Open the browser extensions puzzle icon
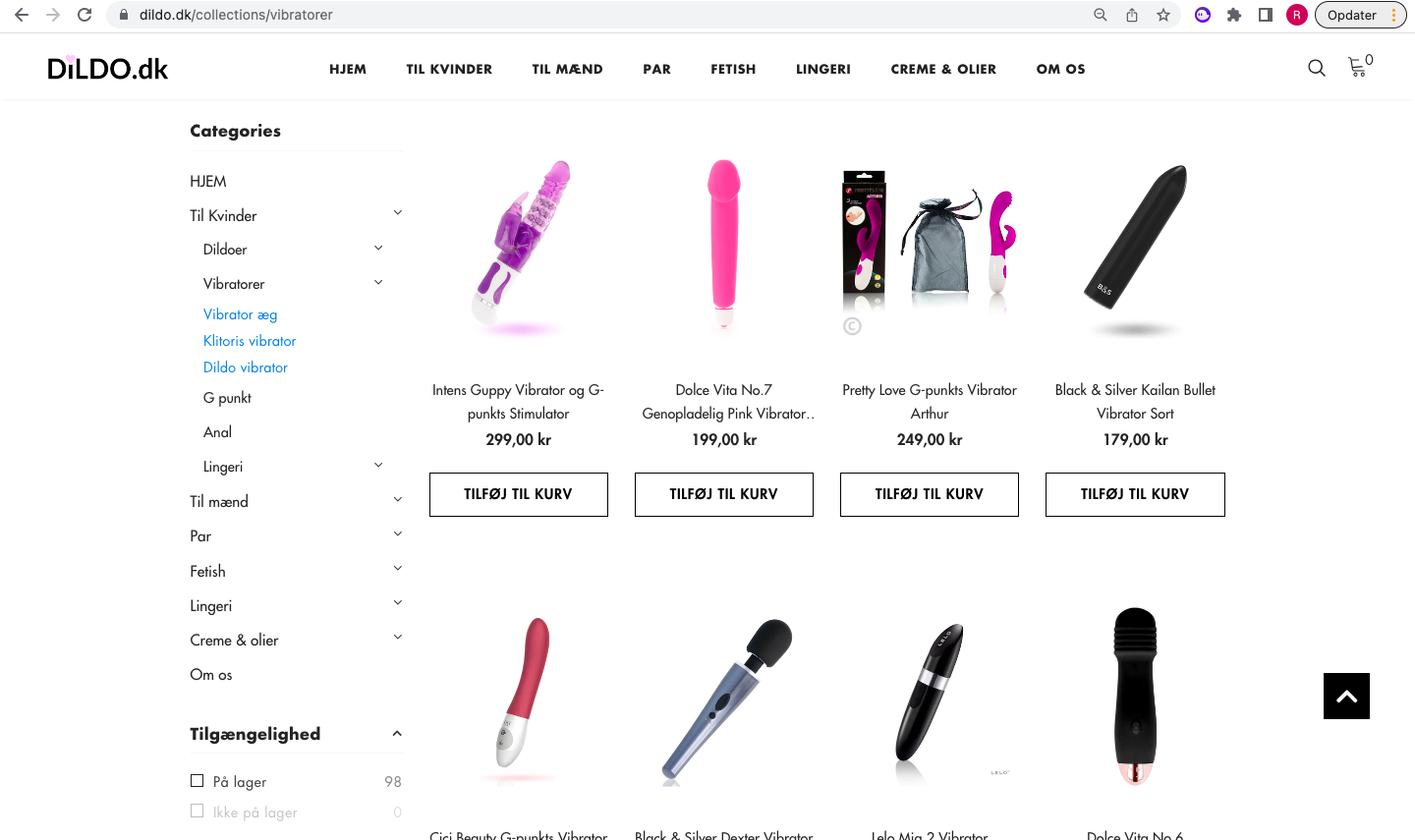 pyautogui.click(x=1234, y=15)
